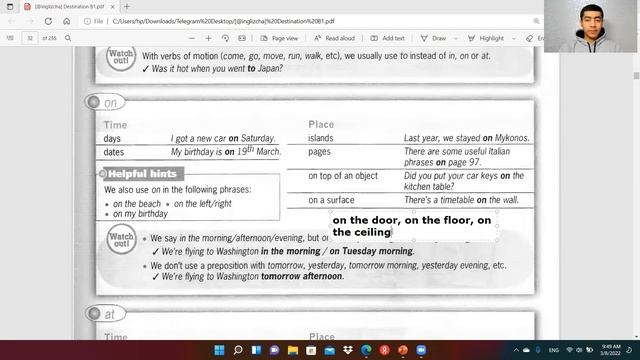Click the address bar zoom magnifier icon
Image resolution: width=640 pixels, height=360 pixels.
coord(536,21)
